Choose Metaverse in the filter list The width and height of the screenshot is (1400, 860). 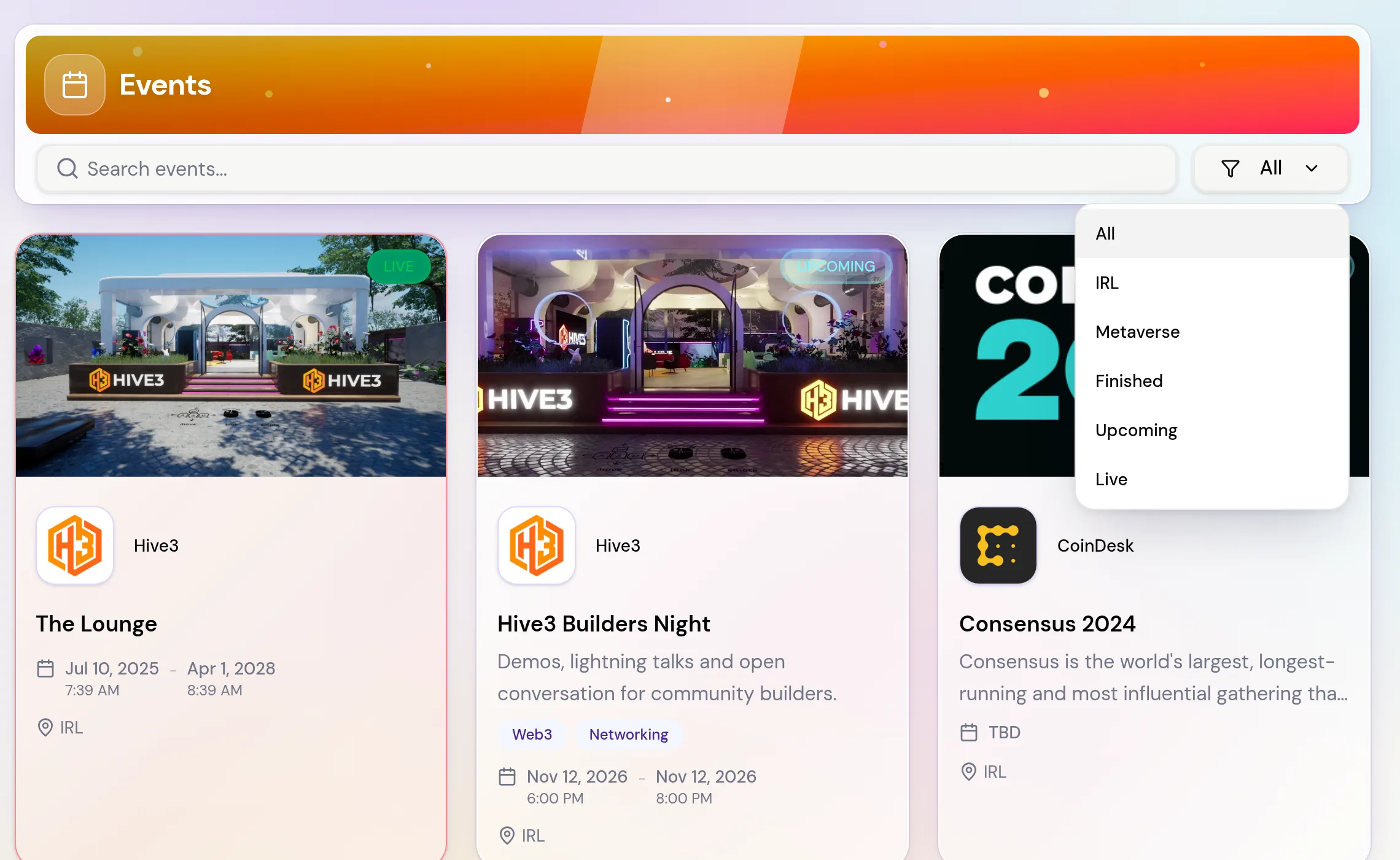coord(1212,332)
